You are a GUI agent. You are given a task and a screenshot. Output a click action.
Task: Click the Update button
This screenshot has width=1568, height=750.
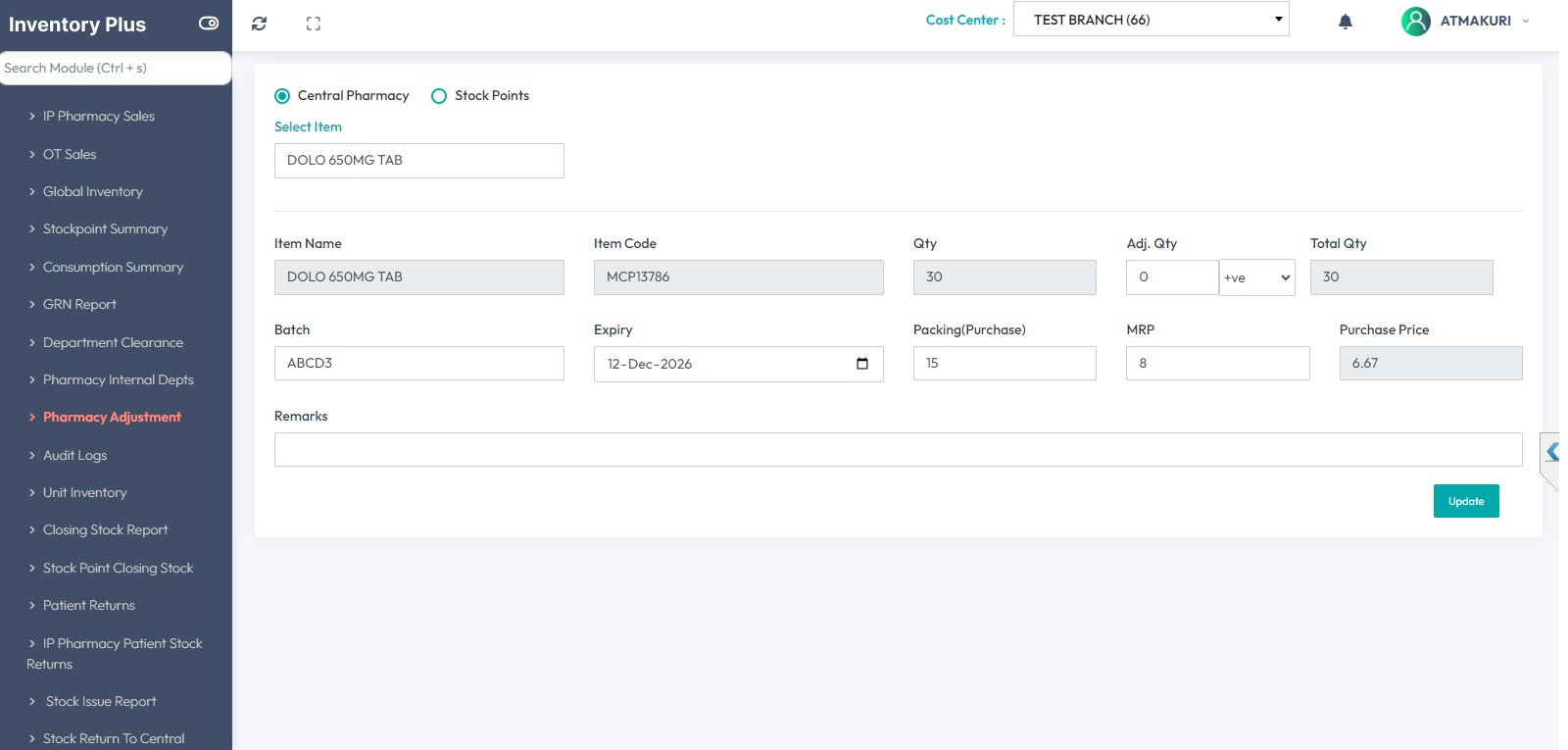[x=1466, y=501]
